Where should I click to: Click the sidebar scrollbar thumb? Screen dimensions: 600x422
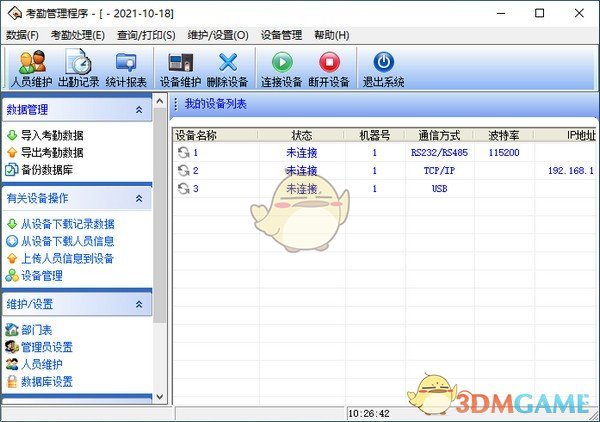tap(160, 216)
